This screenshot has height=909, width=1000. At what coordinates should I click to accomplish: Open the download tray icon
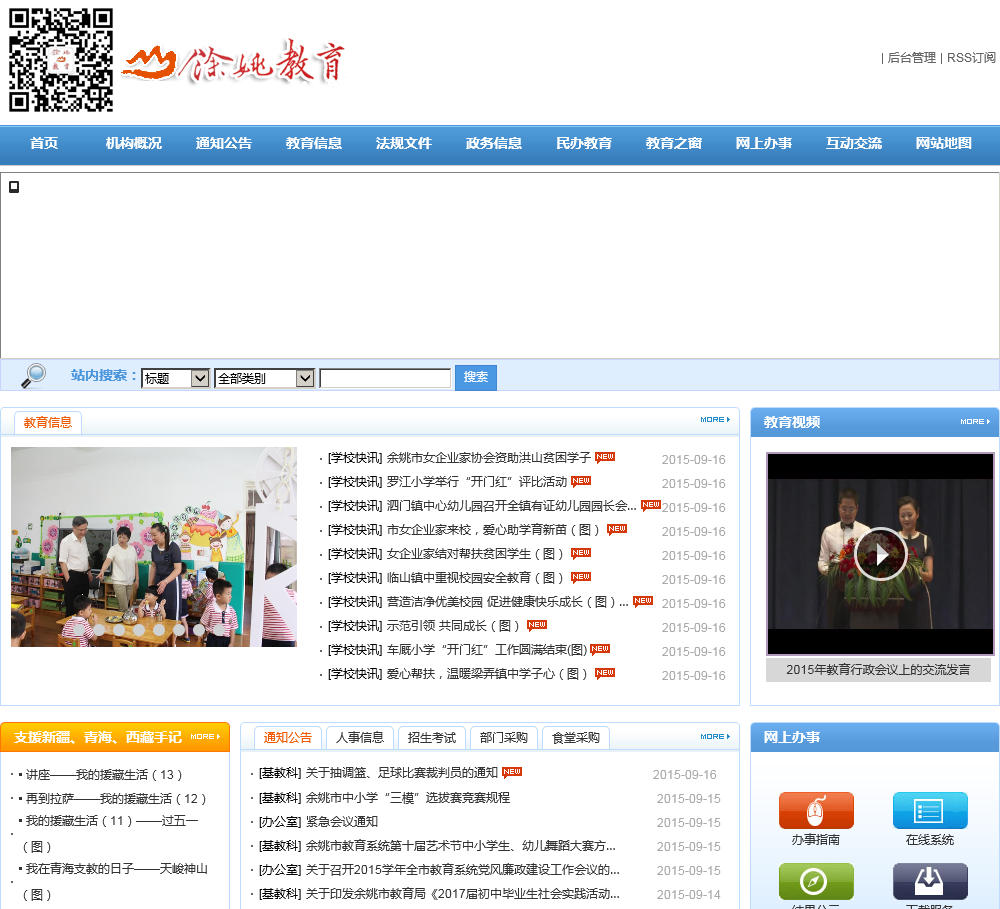930,881
